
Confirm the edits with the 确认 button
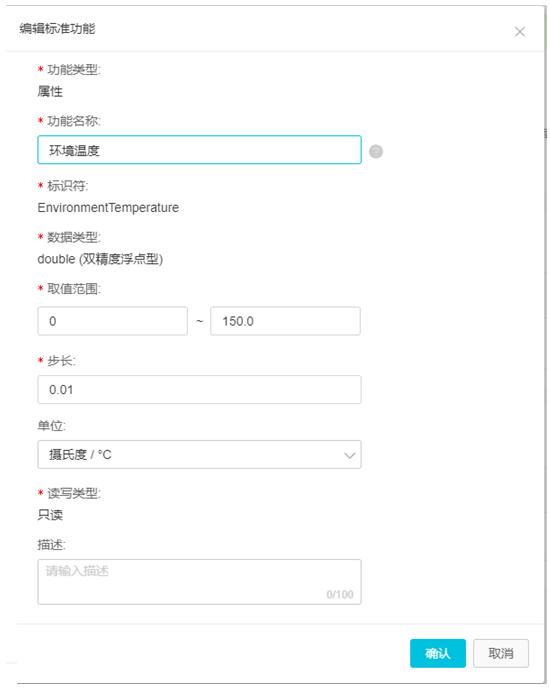click(438, 653)
